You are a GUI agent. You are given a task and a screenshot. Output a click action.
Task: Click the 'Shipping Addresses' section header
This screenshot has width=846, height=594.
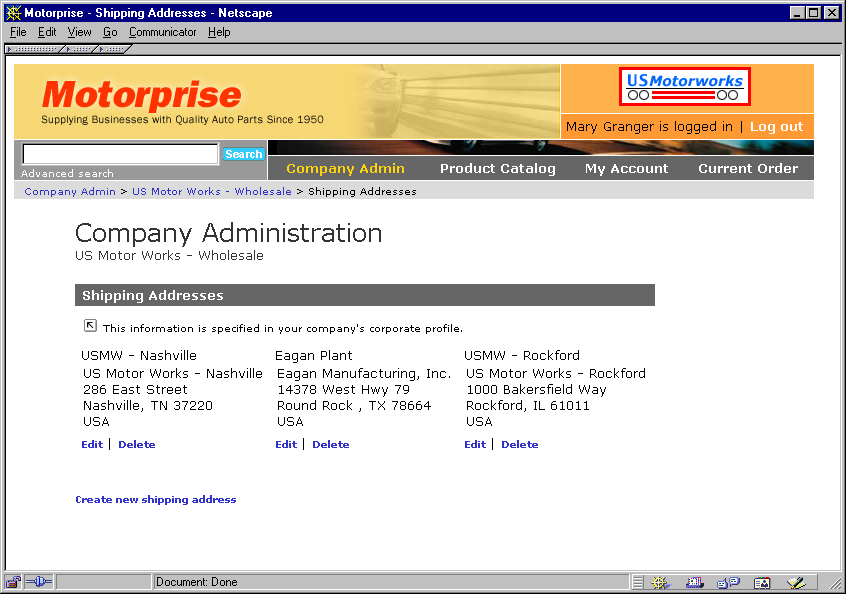(365, 295)
